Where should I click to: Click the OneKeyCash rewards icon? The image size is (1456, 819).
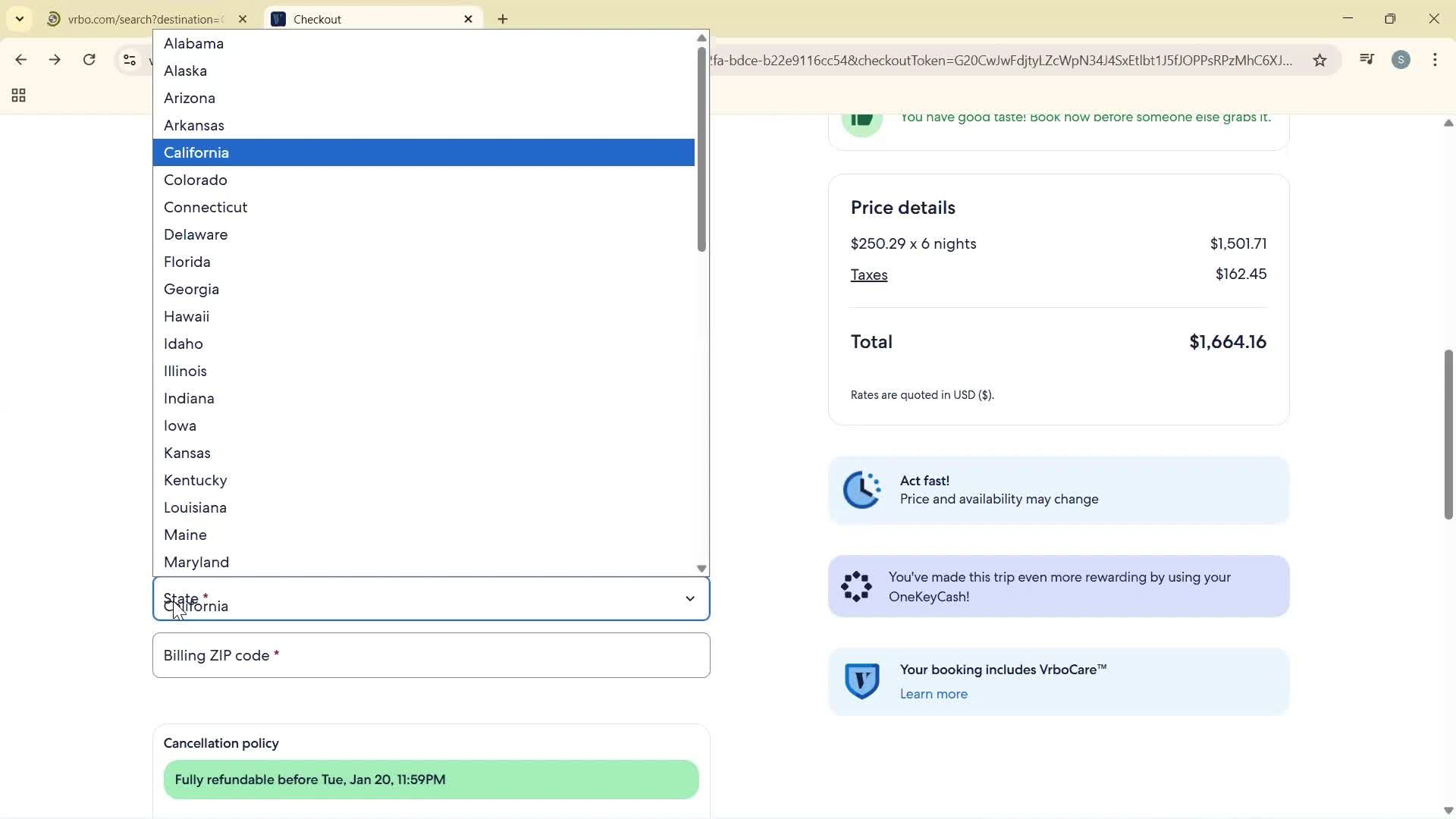[856, 586]
